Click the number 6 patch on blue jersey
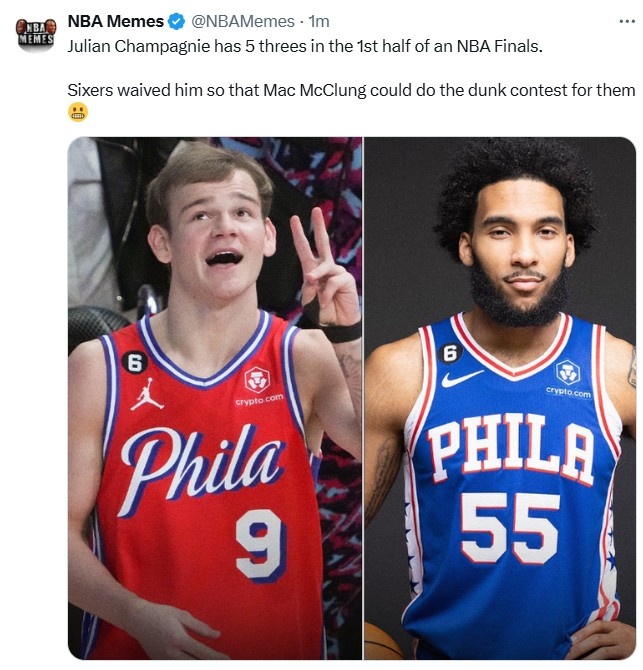The width and height of the screenshot is (643, 670). 450,353
